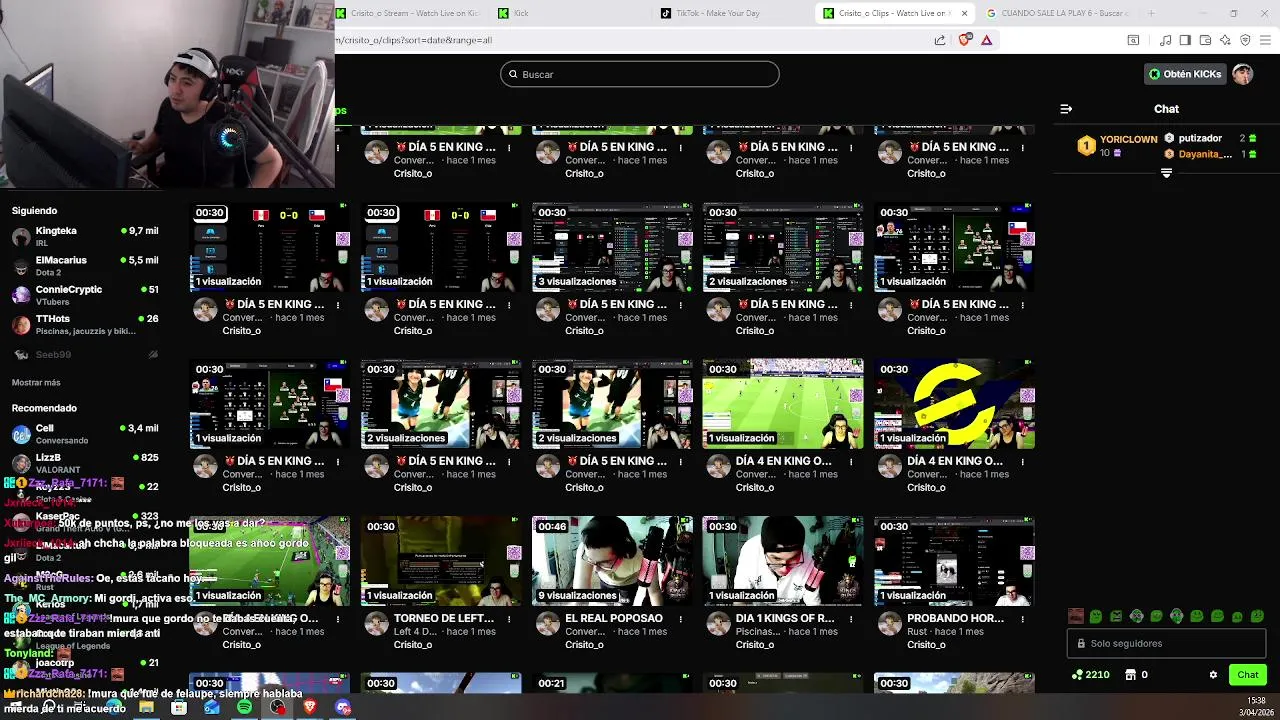Screen dimensions: 1280x720
Task: Open the browser hamburger menu
Action: coord(1266,40)
